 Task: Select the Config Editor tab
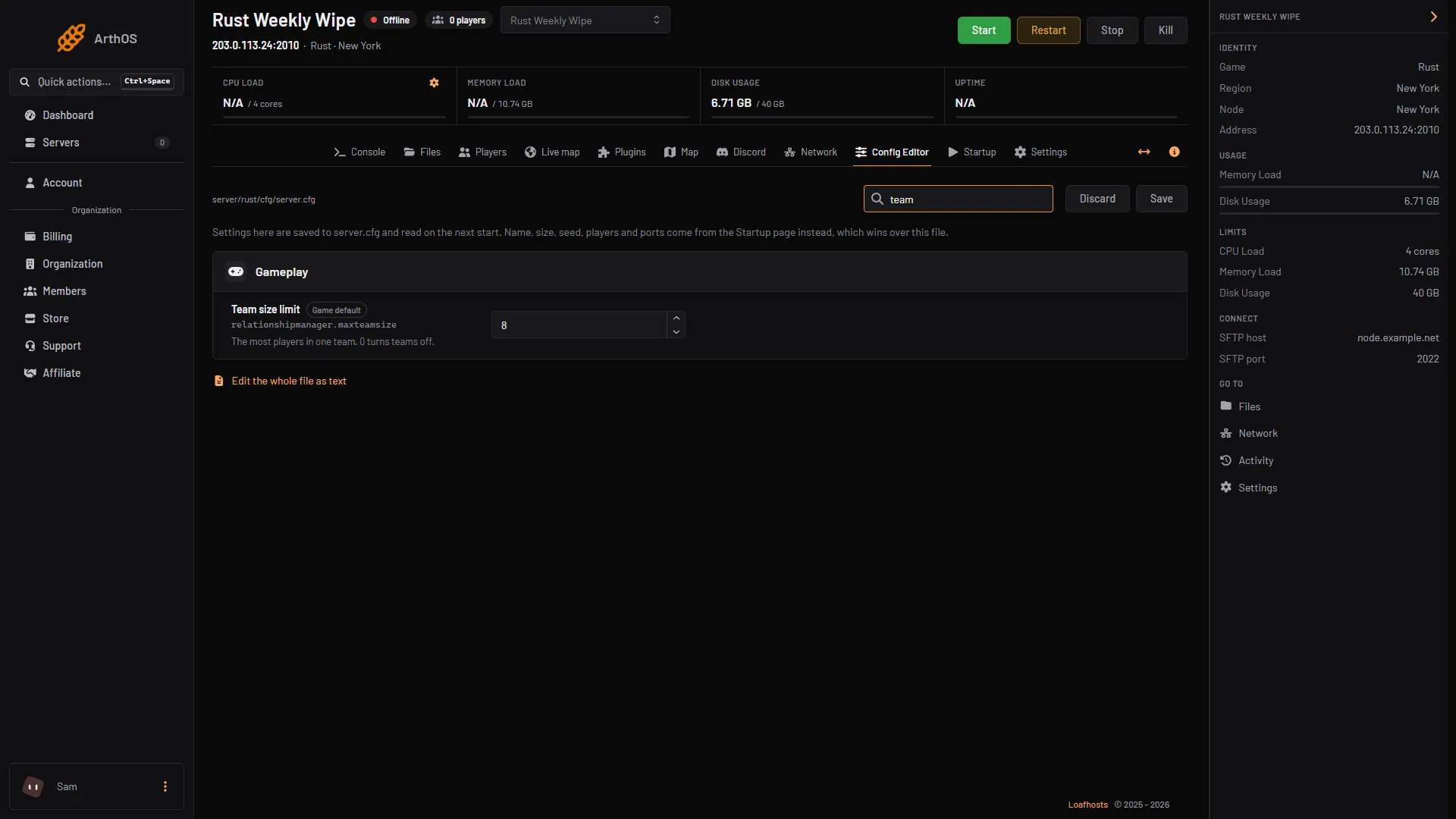point(892,152)
